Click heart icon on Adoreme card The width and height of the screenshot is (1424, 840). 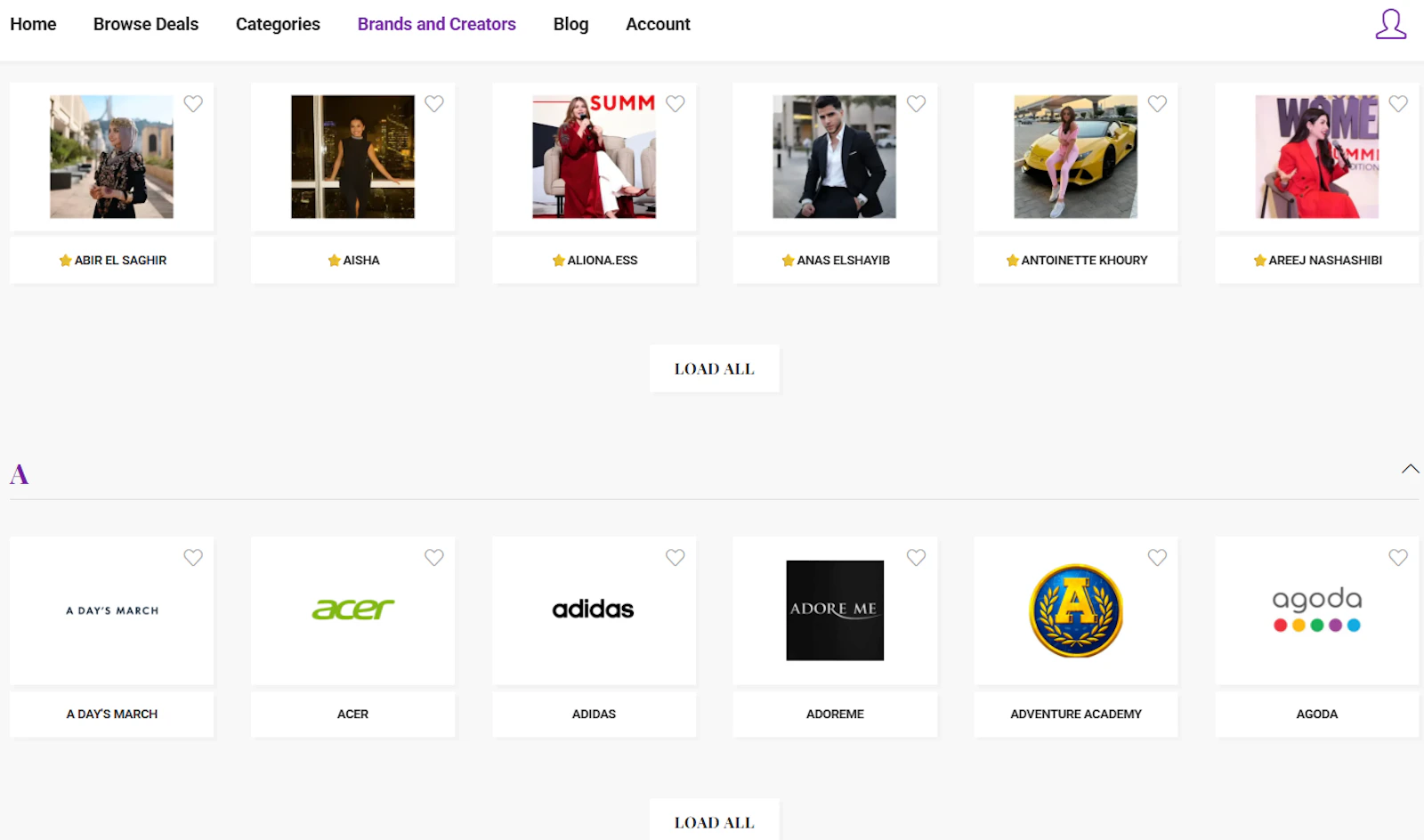coord(916,558)
